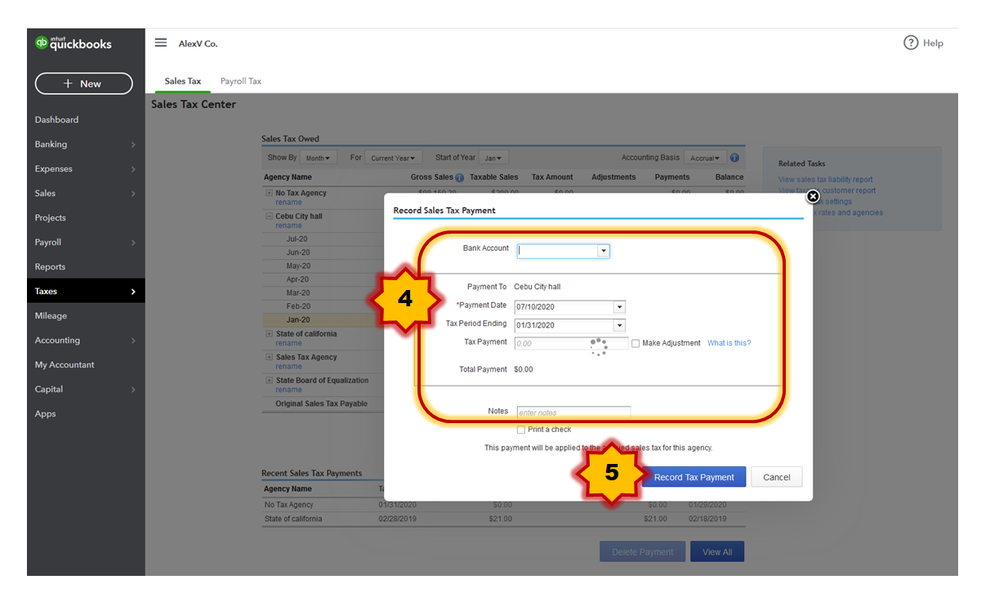Click the Help question mark icon
The width and height of the screenshot is (999, 602).
(910, 43)
